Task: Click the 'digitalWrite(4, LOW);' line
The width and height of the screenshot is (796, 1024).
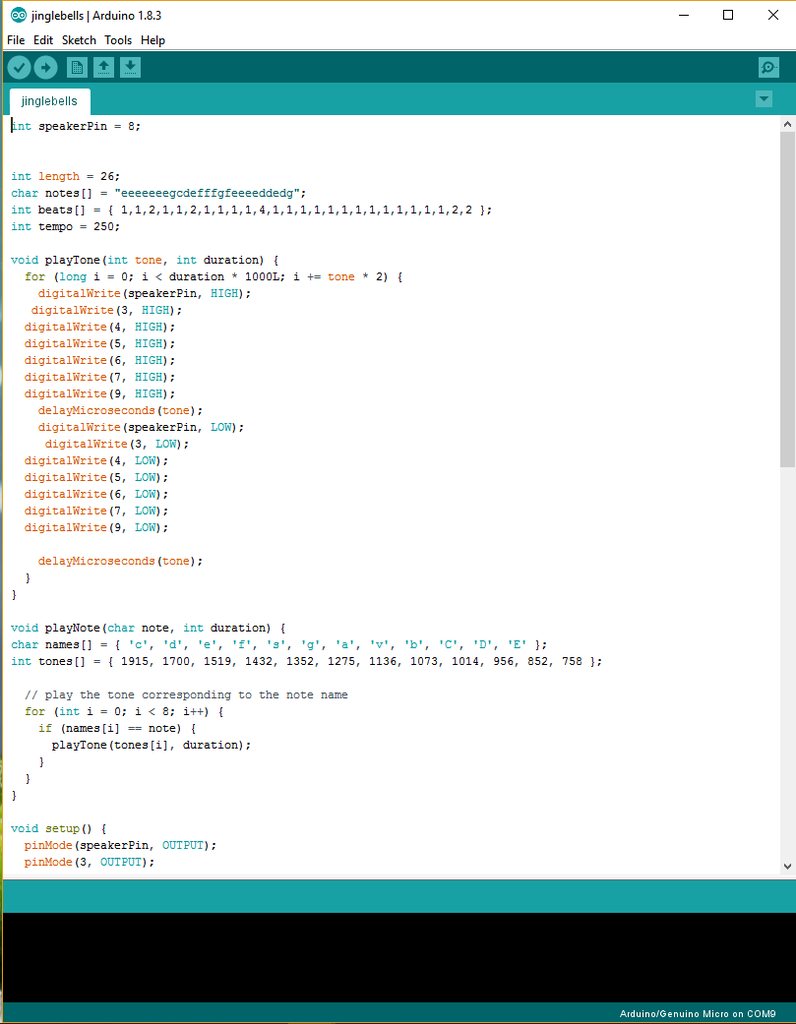Action: pyautogui.click(x=97, y=460)
